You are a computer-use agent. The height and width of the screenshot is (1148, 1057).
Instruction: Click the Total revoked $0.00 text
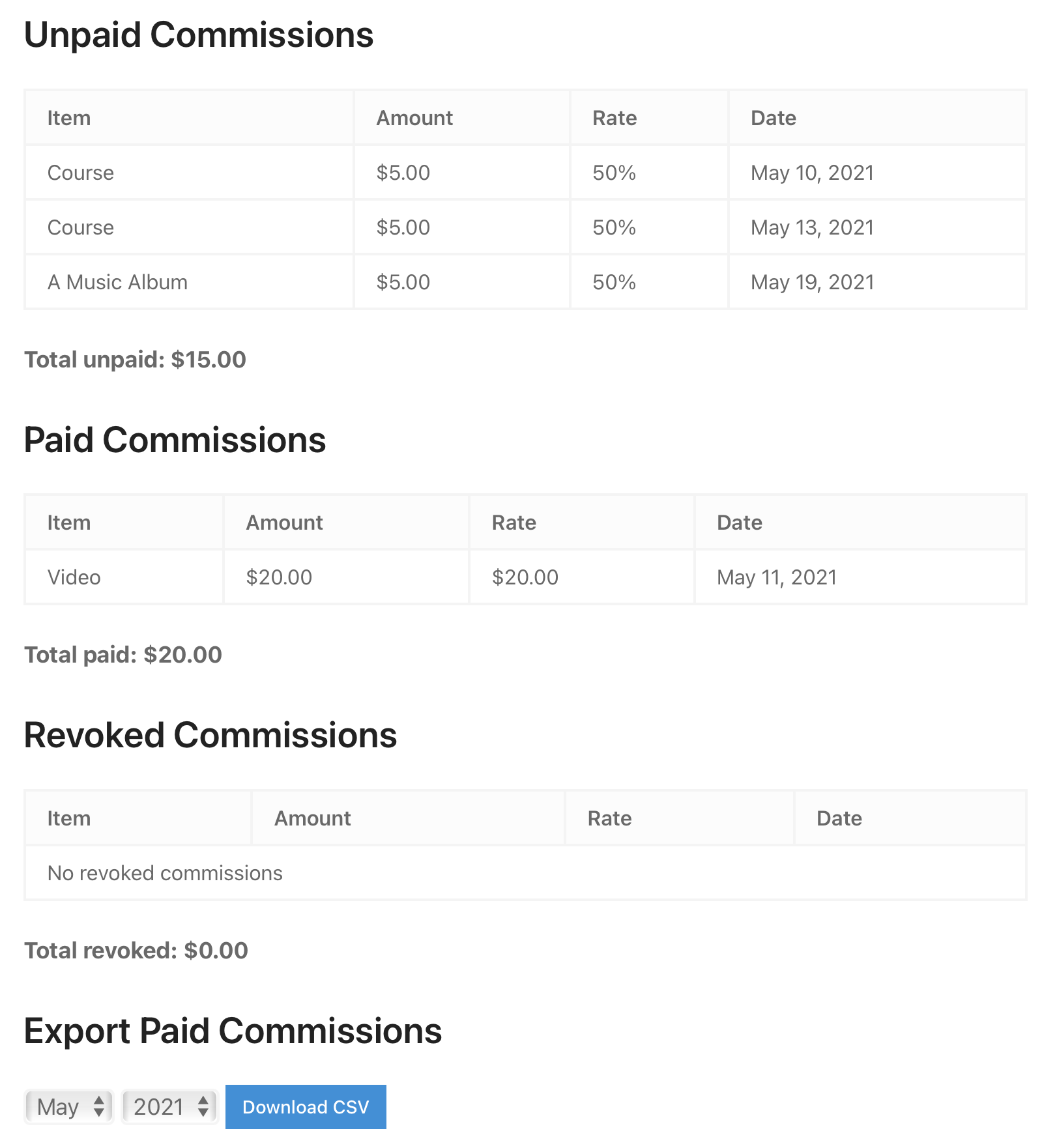point(136,951)
